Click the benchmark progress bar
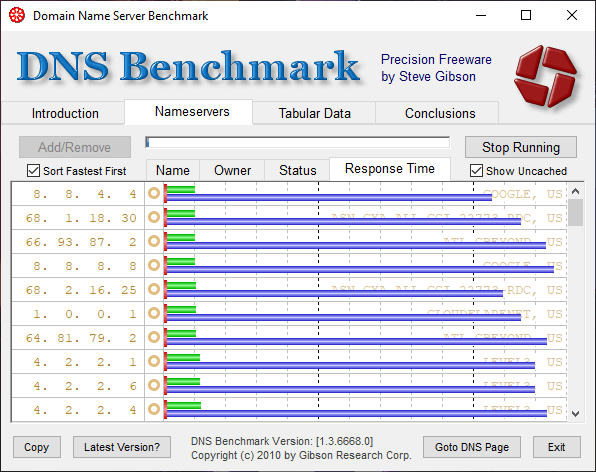 coord(298,143)
